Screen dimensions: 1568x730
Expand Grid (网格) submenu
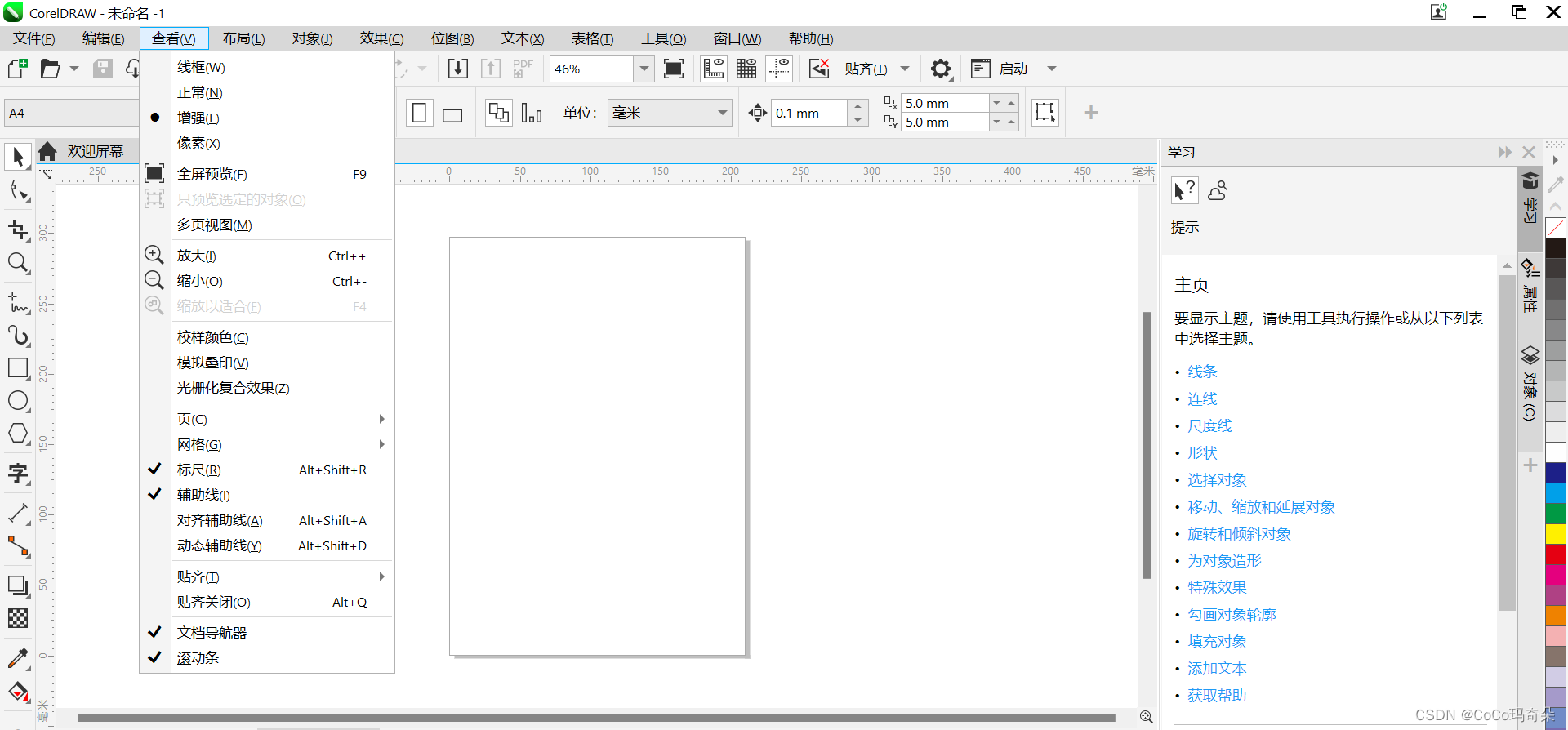267,444
